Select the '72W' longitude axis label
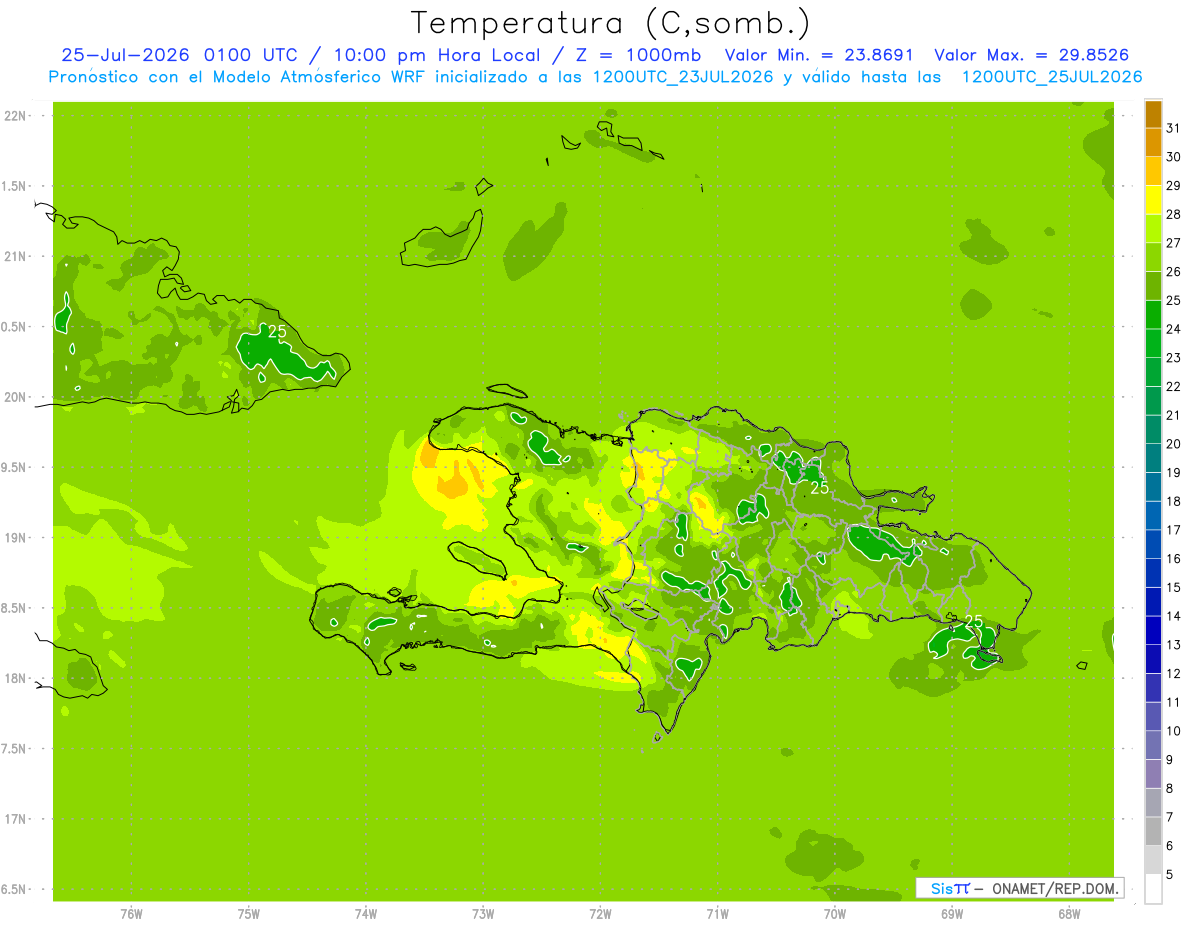 [600, 914]
